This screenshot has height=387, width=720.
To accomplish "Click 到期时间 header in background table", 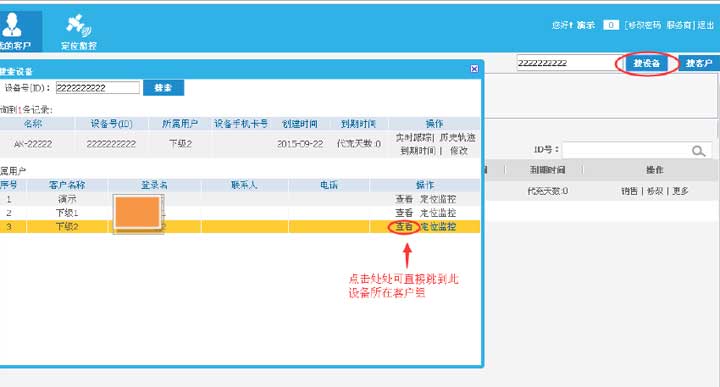I will (547, 170).
